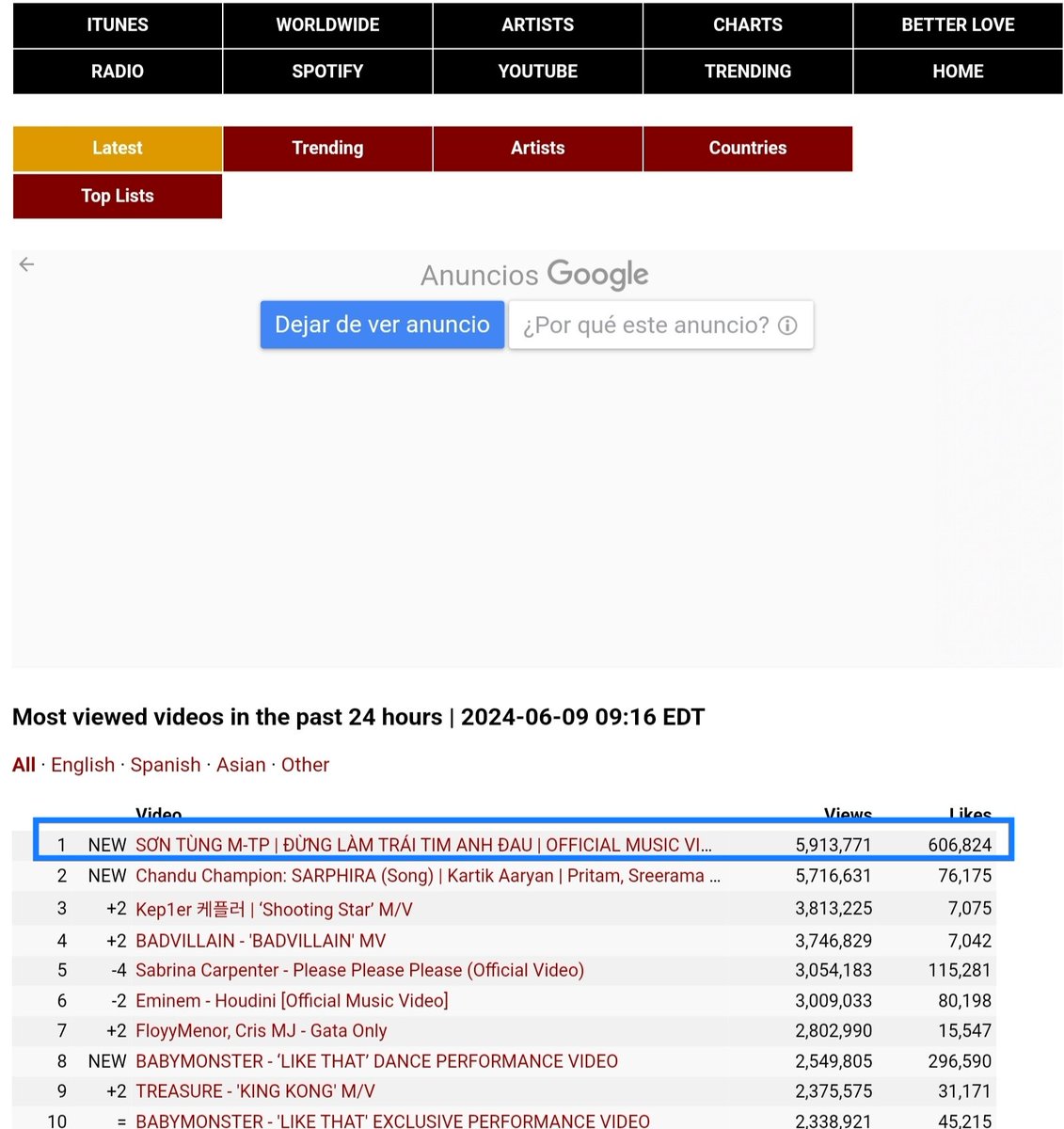Select the Latest tab
This screenshot has height=1129, width=1064.
[118, 149]
